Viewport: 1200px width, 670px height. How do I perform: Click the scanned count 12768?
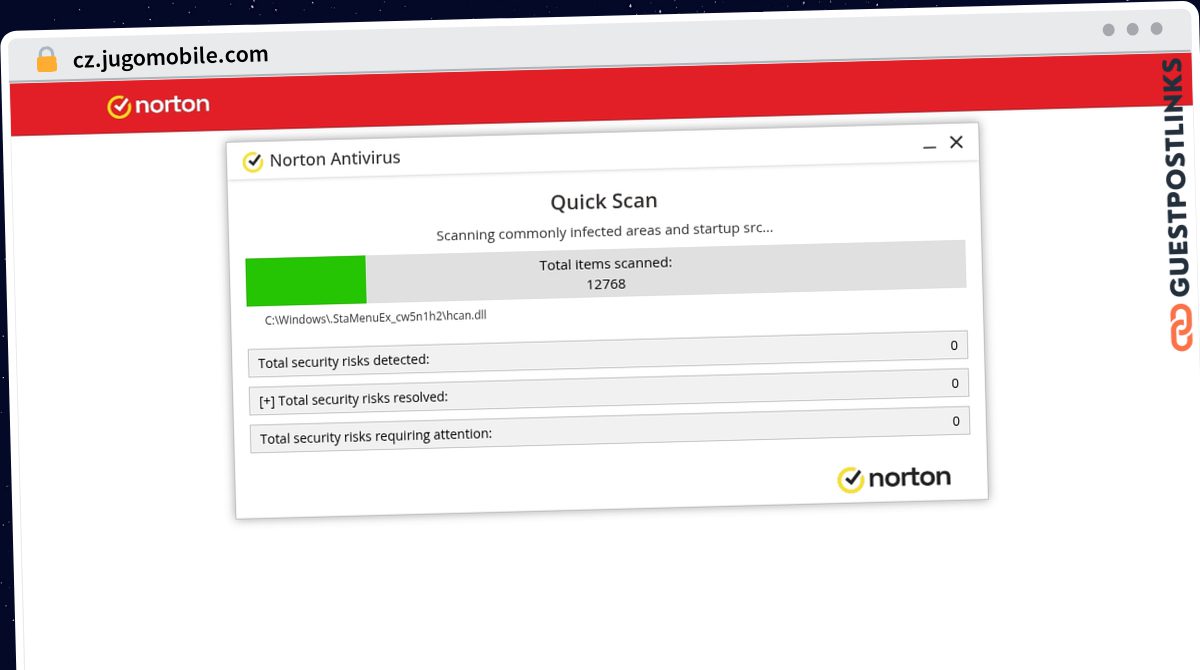(x=606, y=284)
